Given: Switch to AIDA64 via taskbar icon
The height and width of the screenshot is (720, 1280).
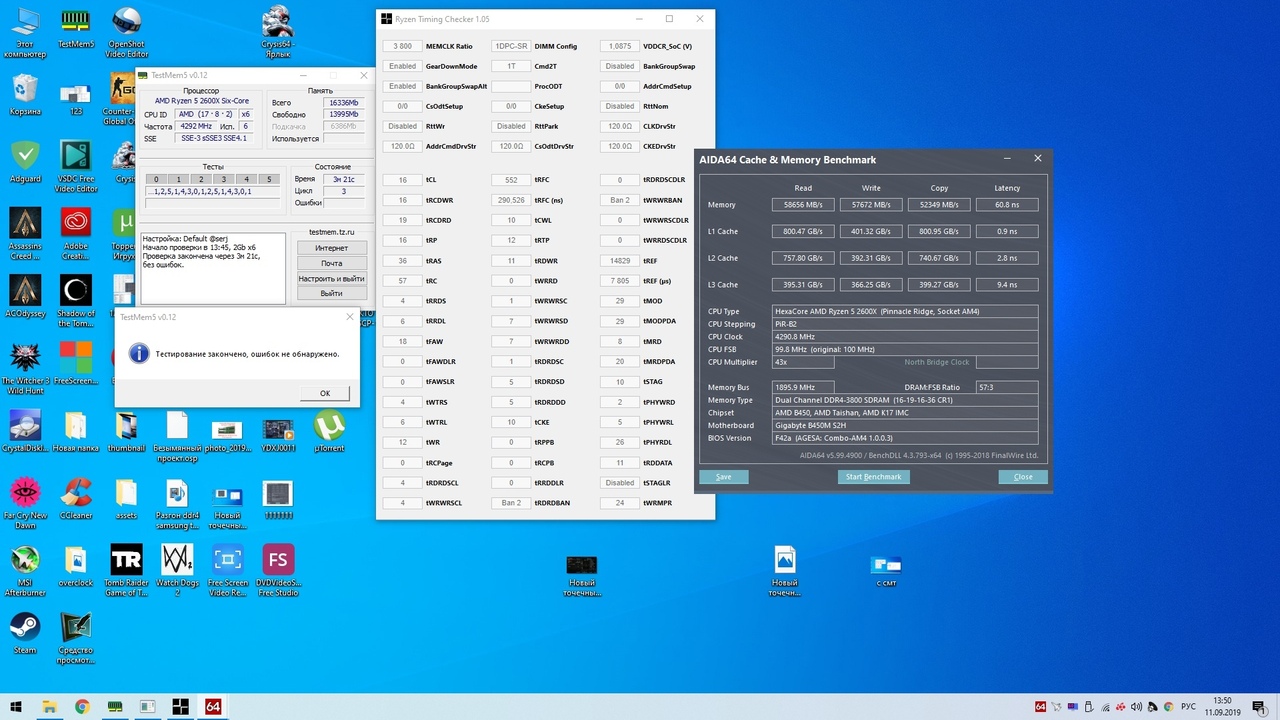Looking at the screenshot, I should click(x=212, y=707).
